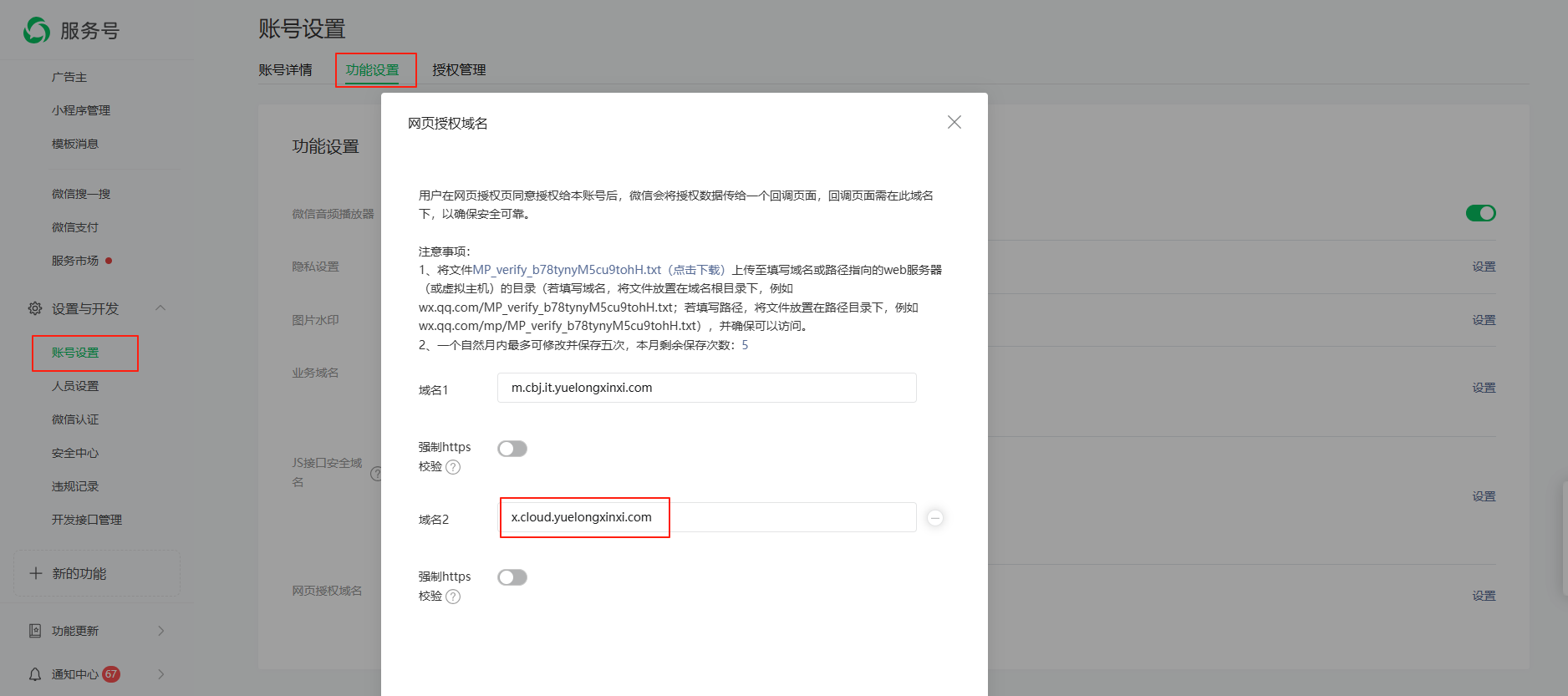Click the 网页授权域名 dialog title
This screenshot has height=696, width=1568.
click(x=448, y=124)
